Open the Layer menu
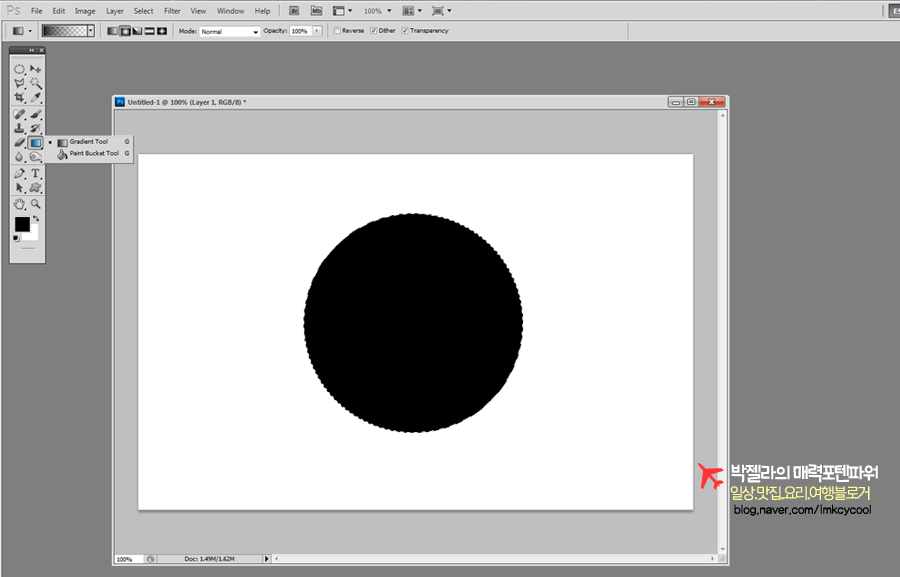 (115, 11)
